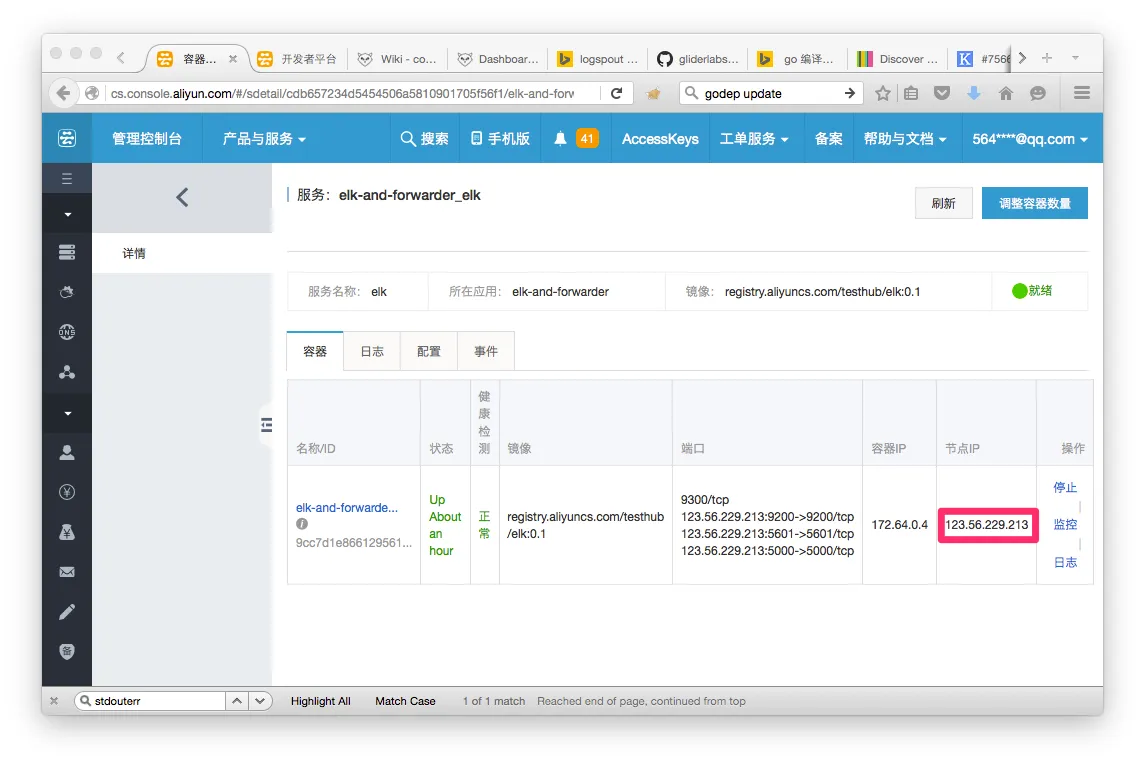Click the godep update search field

(771, 93)
